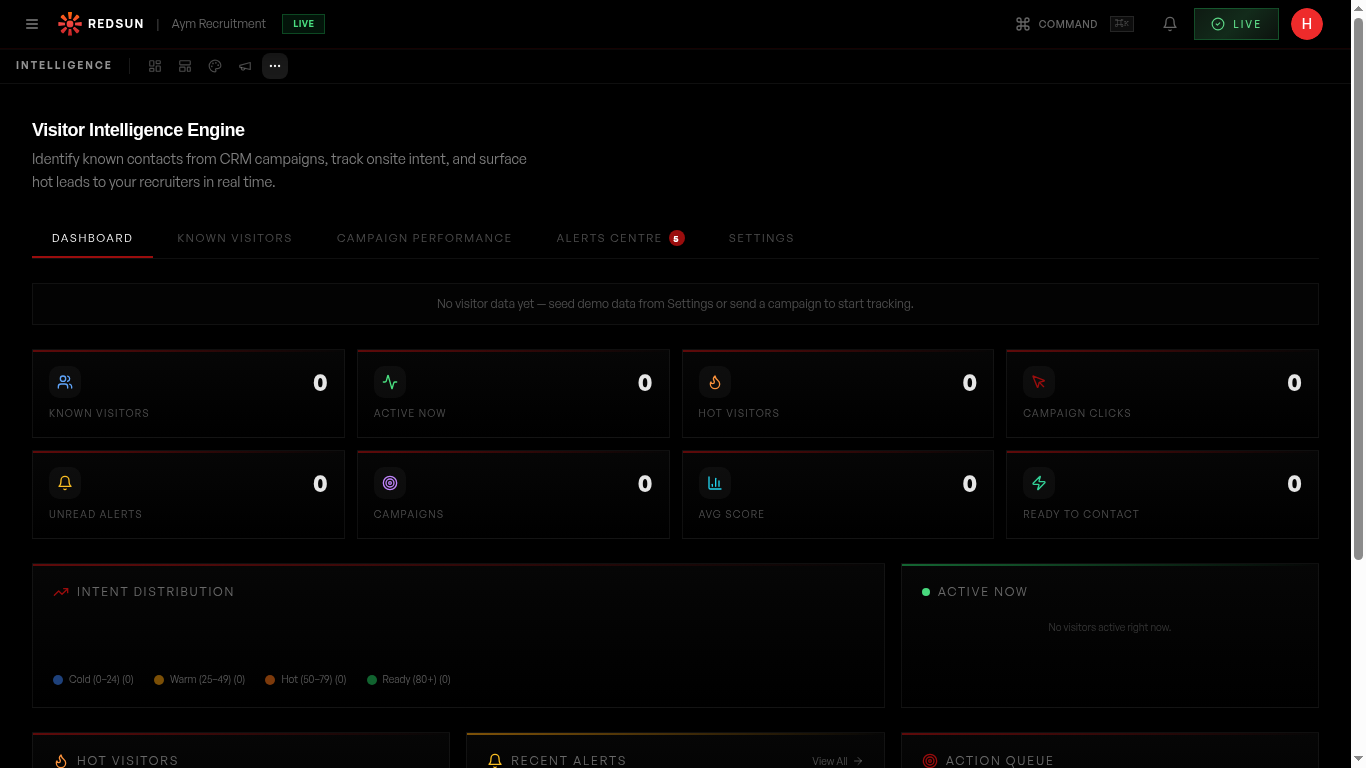Screen dimensions: 1366x768
Task: Open COMMAND in the top bar
Action: pos(1057,23)
